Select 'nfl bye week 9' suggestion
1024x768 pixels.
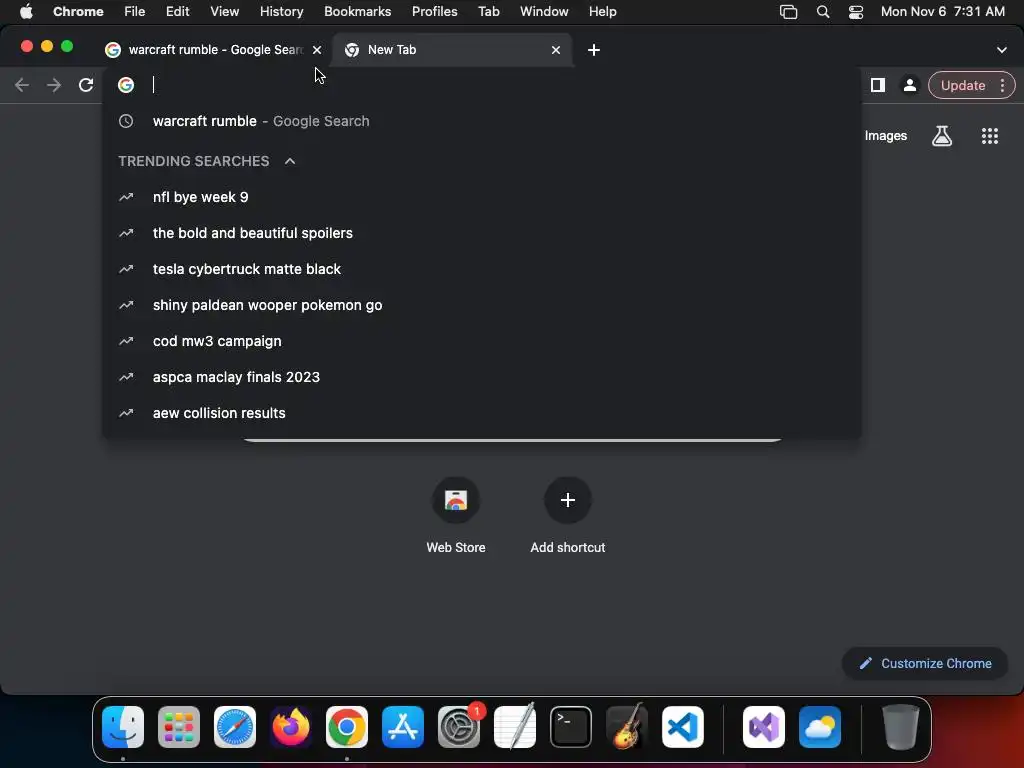click(482, 197)
